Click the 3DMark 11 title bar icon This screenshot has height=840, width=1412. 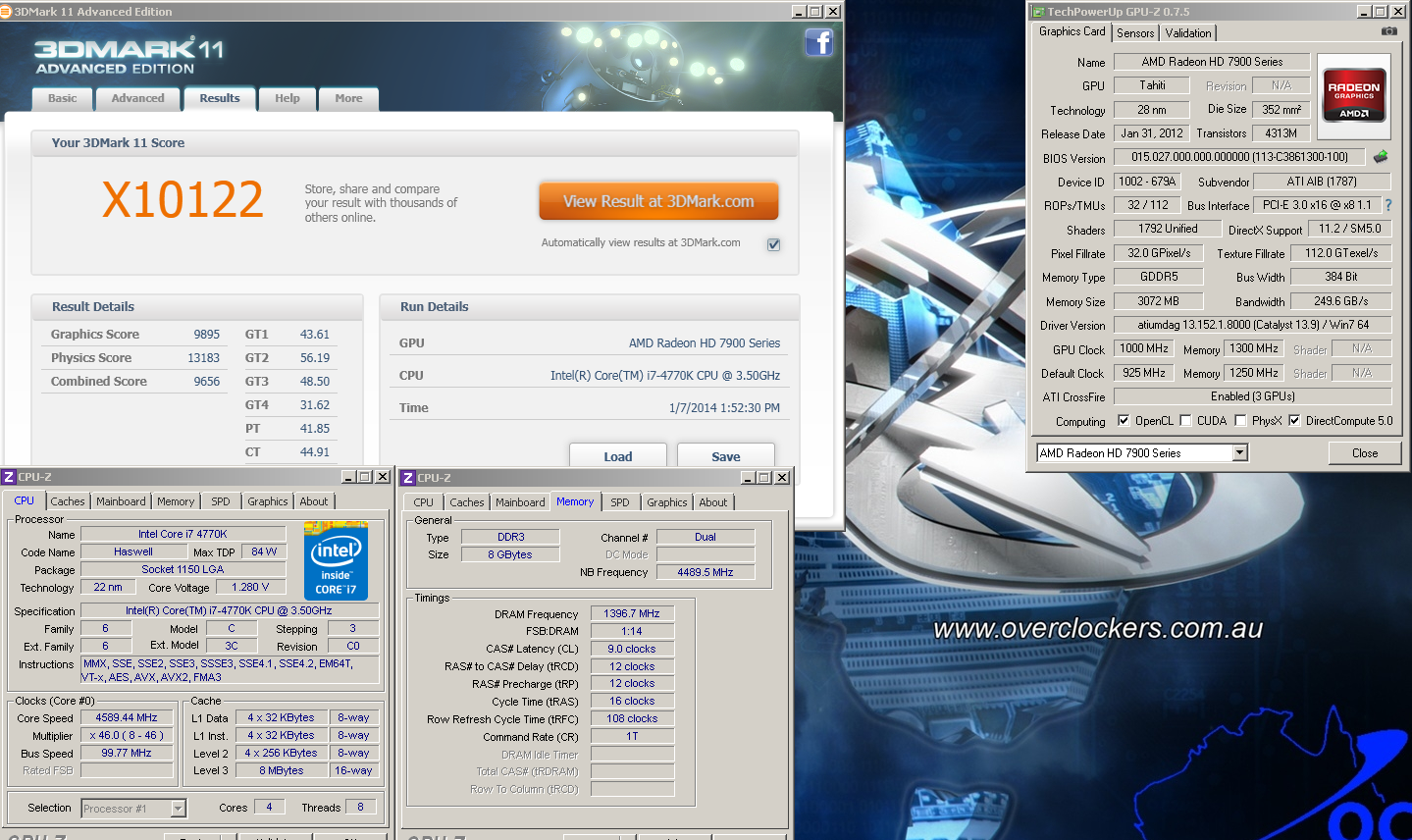point(6,12)
